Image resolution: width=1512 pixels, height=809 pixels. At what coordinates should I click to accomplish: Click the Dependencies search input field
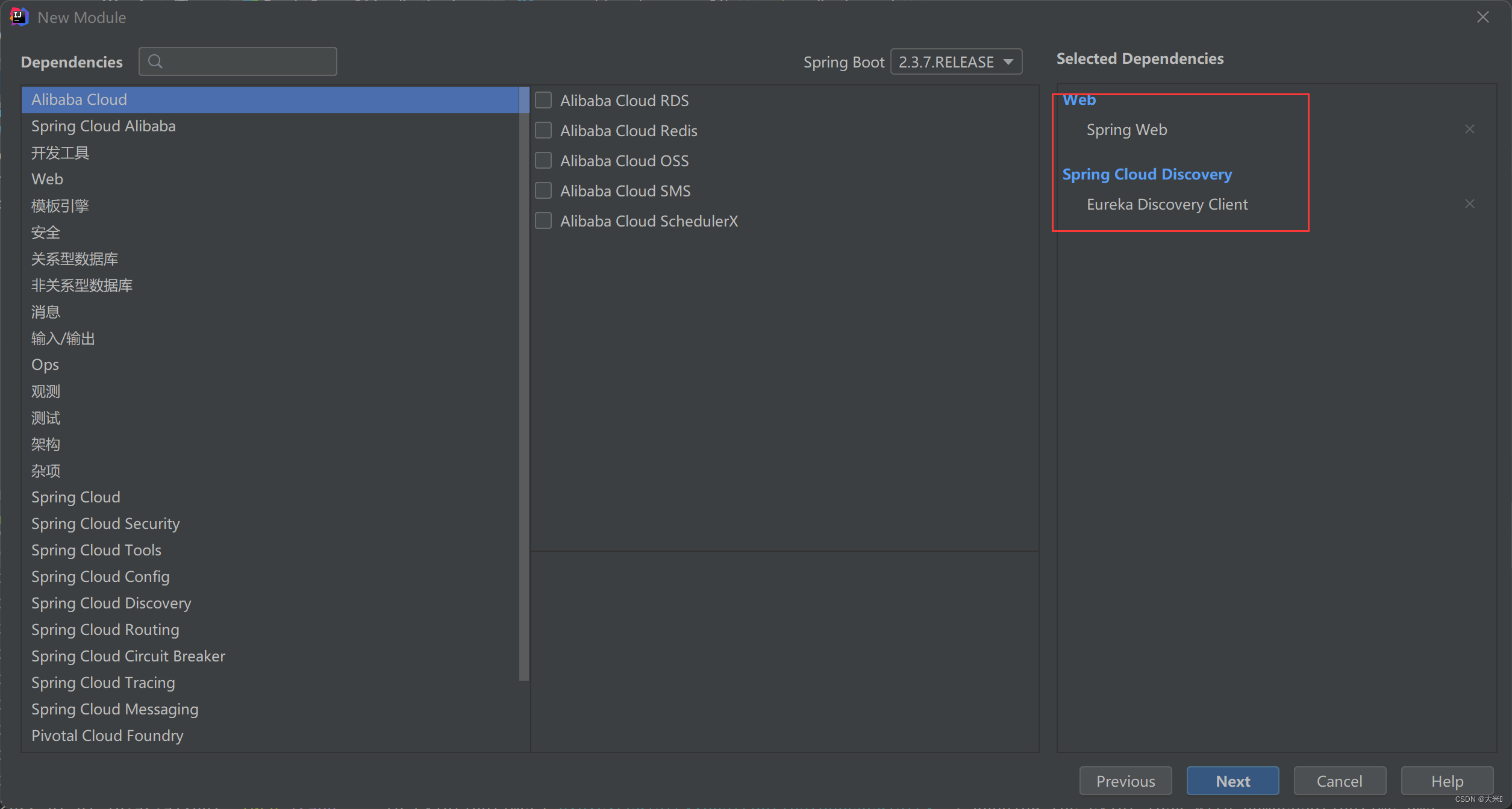238,61
